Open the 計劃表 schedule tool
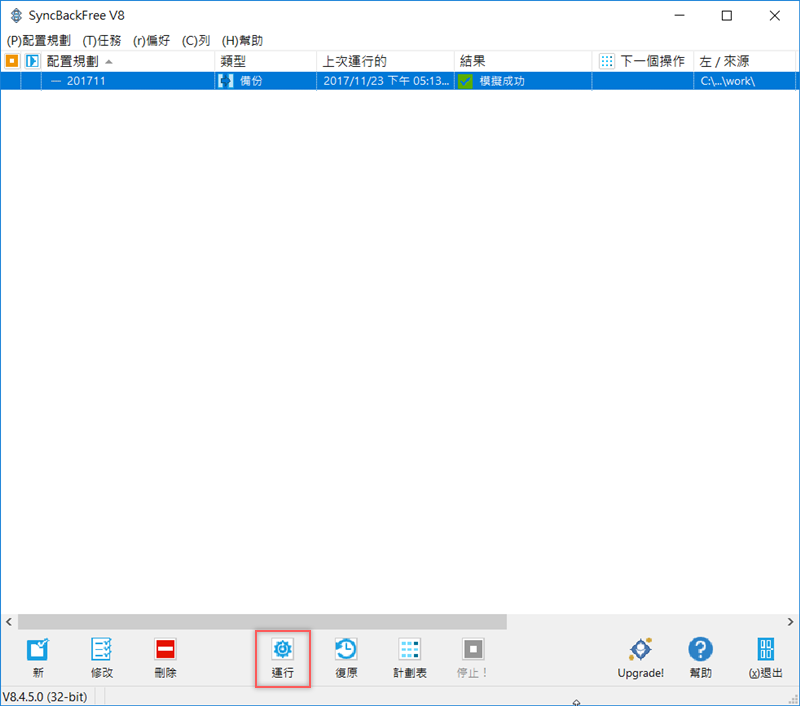This screenshot has height=706, width=800. pyautogui.click(x=410, y=658)
